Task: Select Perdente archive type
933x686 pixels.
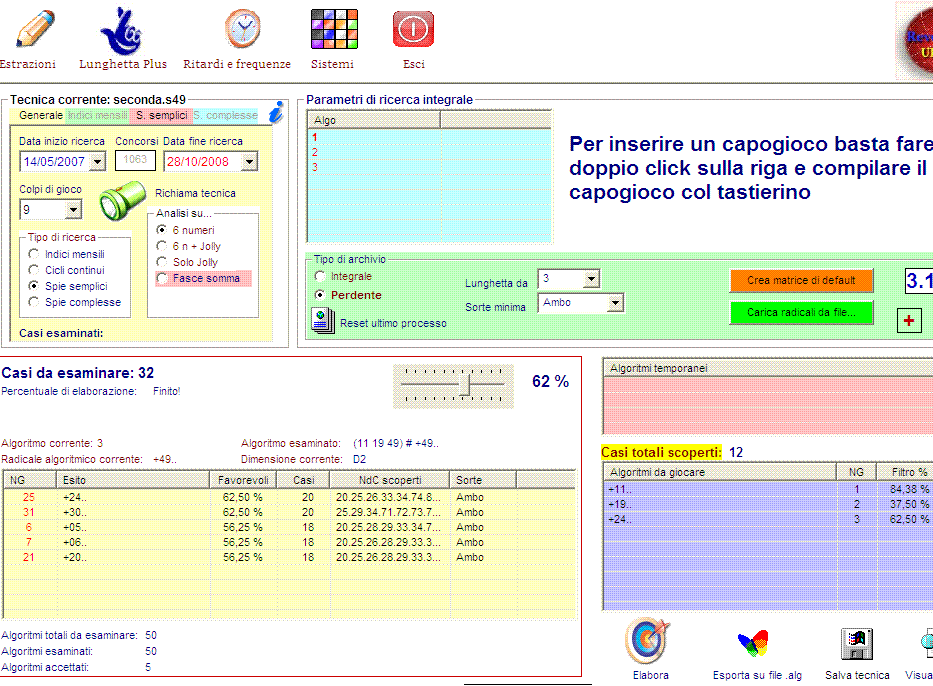Action: point(320,295)
